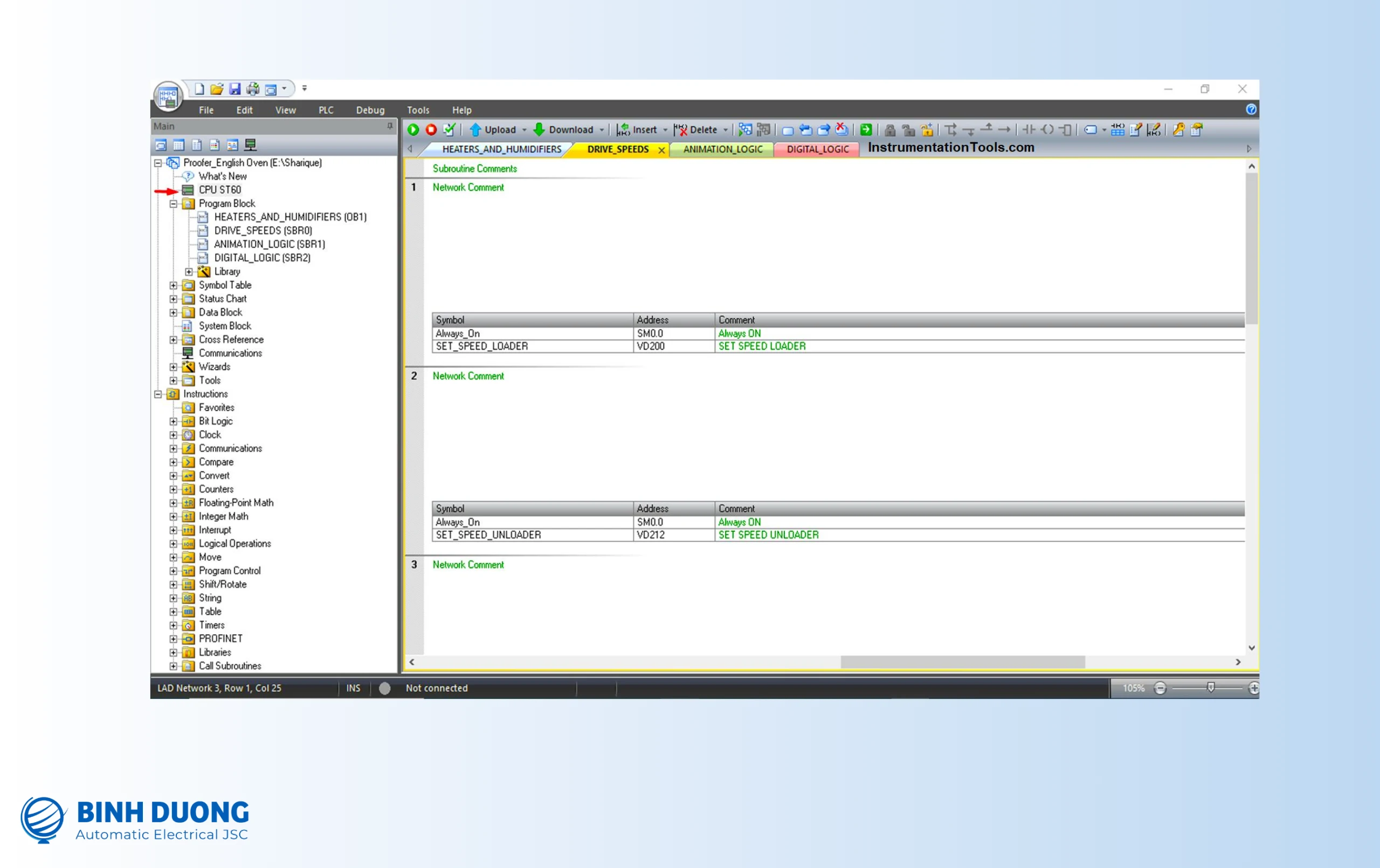Click the new project blank page icon
This screenshot has width=1380, height=868.
pyautogui.click(x=199, y=89)
